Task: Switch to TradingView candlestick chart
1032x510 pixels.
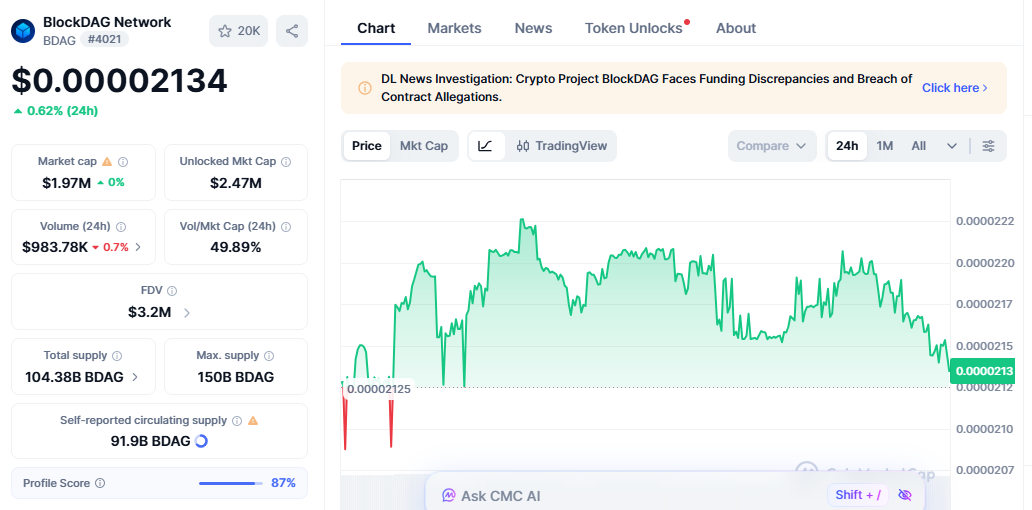Action: click(x=562, y=146)
